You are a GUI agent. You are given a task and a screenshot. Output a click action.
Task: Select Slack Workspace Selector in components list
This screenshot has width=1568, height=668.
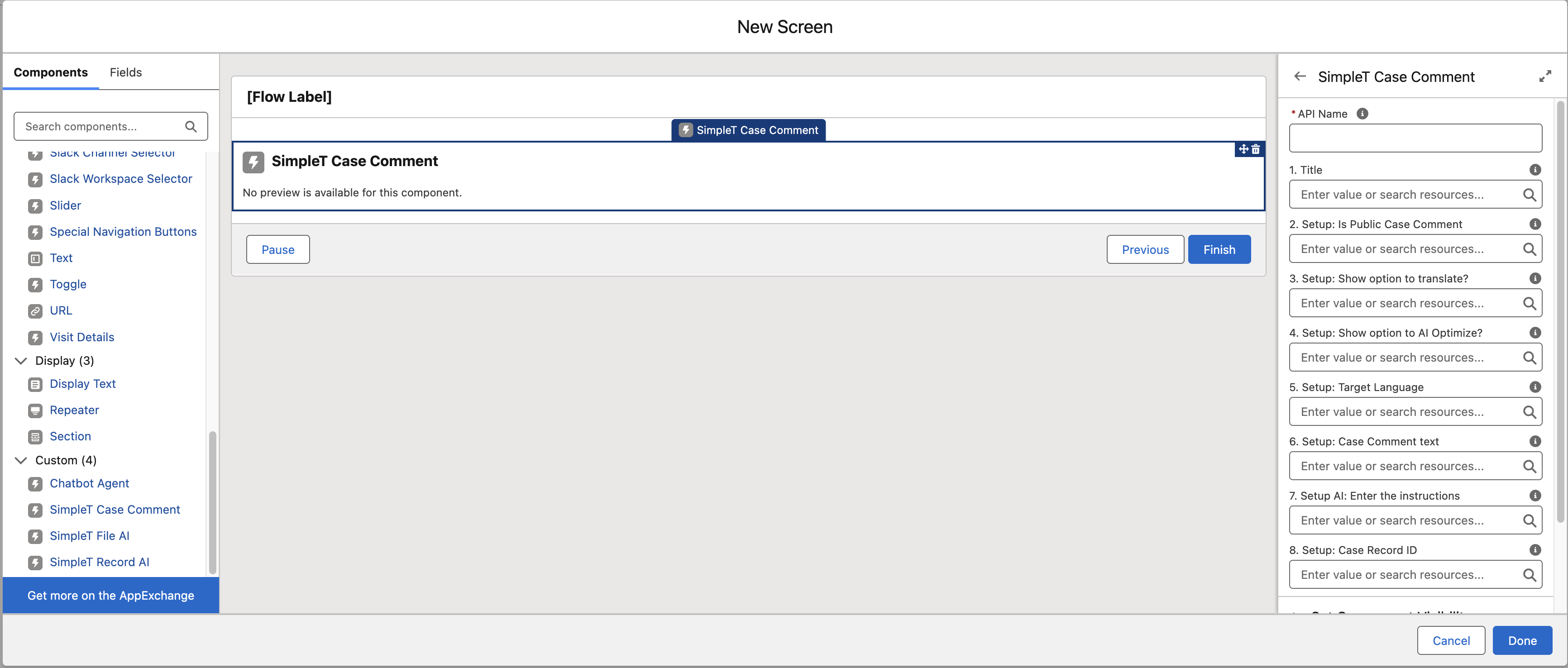click(x=120, y=179)
